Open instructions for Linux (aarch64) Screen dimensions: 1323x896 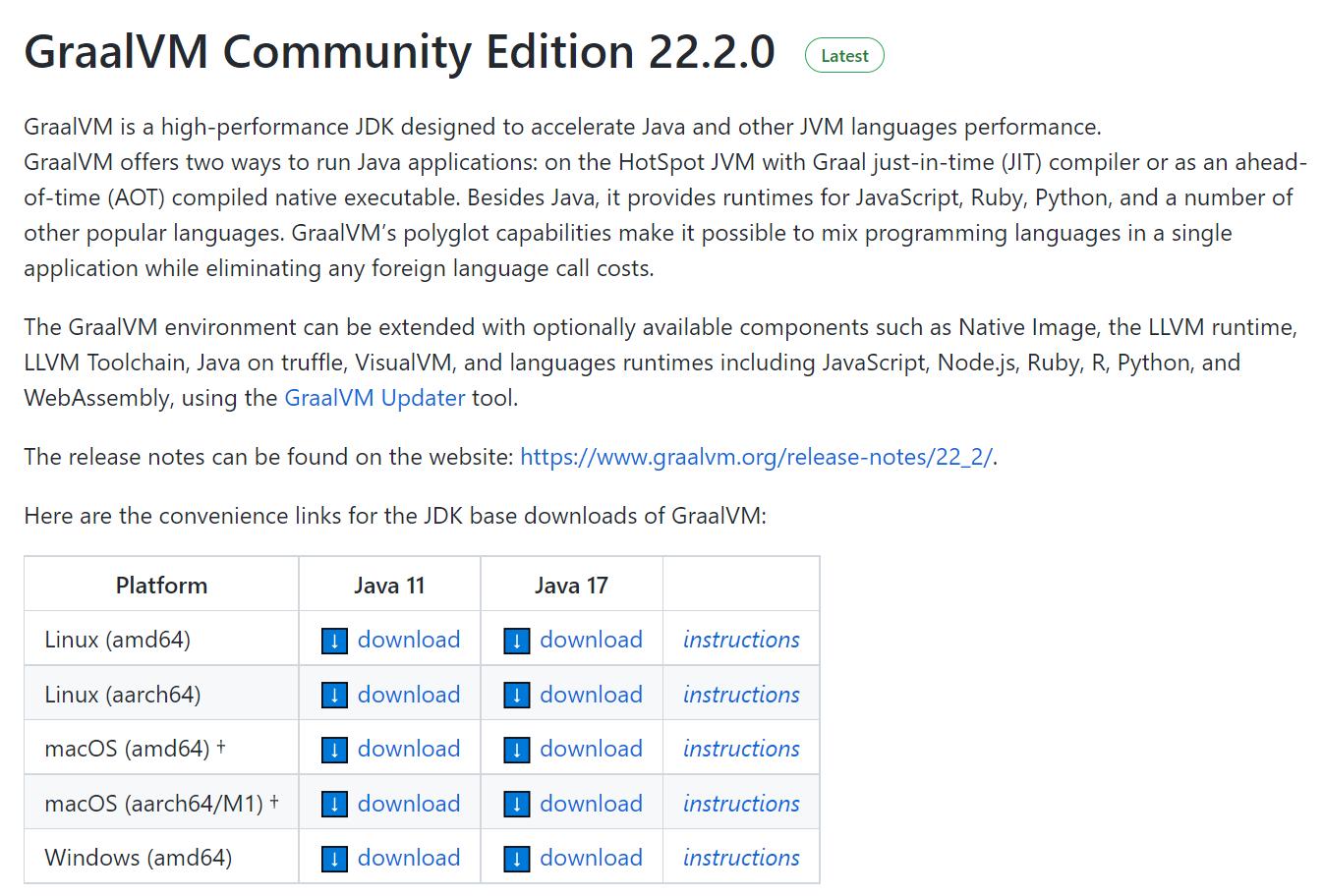pos(741,696)
